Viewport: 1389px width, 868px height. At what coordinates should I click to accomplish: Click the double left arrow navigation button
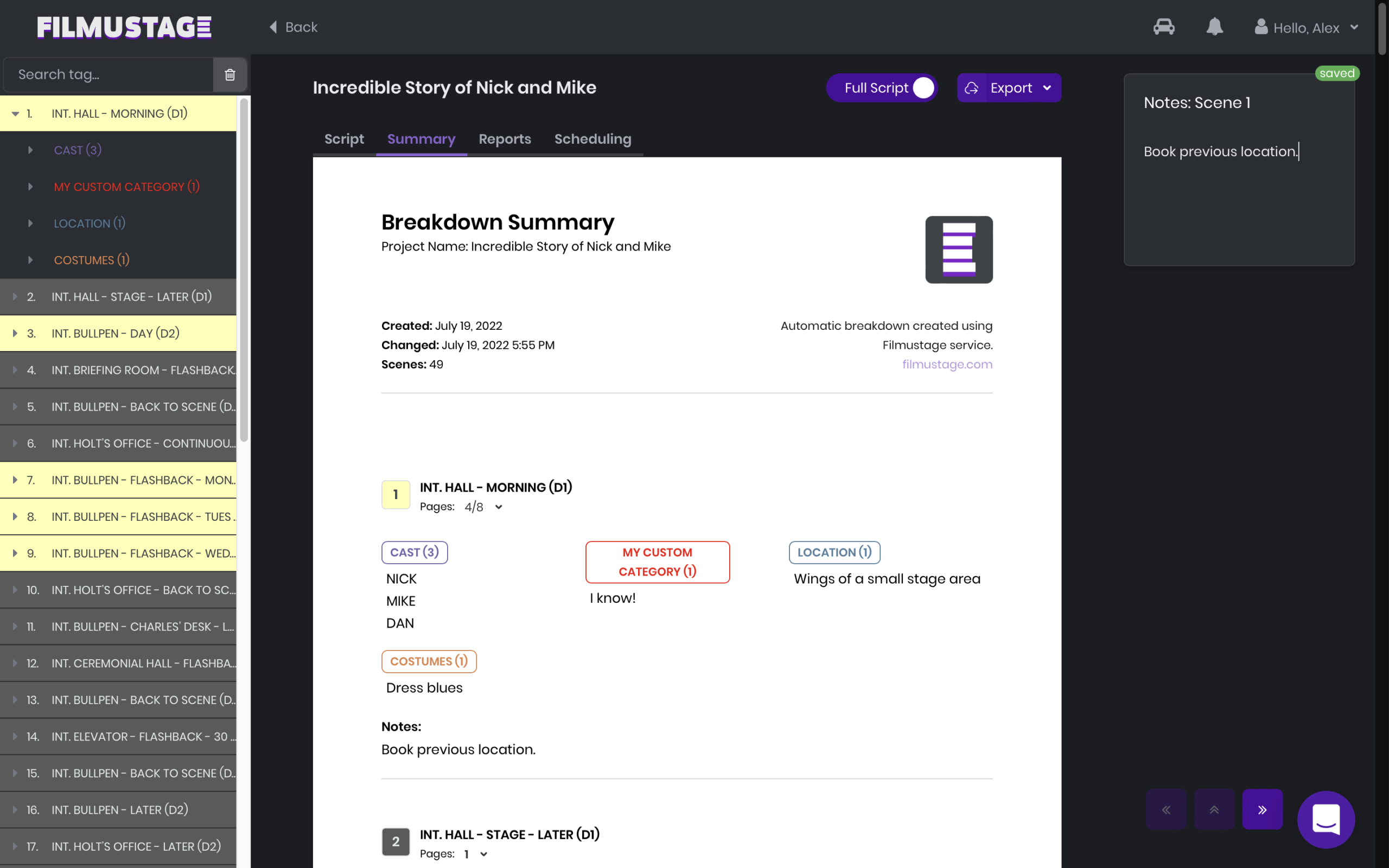coord(1165,809)
